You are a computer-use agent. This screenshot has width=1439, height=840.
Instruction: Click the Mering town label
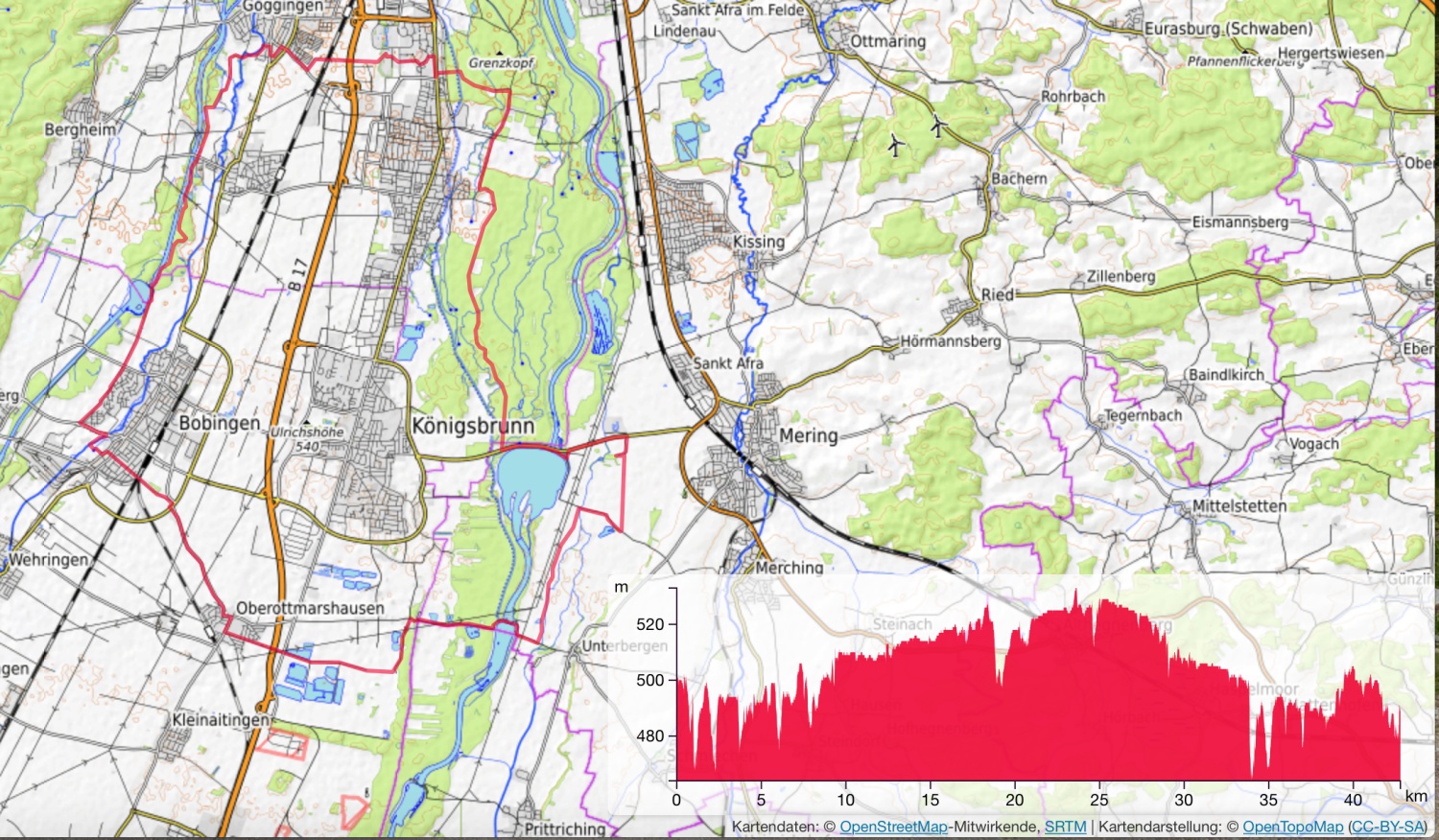pyautogui.click(x=808, y=435)
